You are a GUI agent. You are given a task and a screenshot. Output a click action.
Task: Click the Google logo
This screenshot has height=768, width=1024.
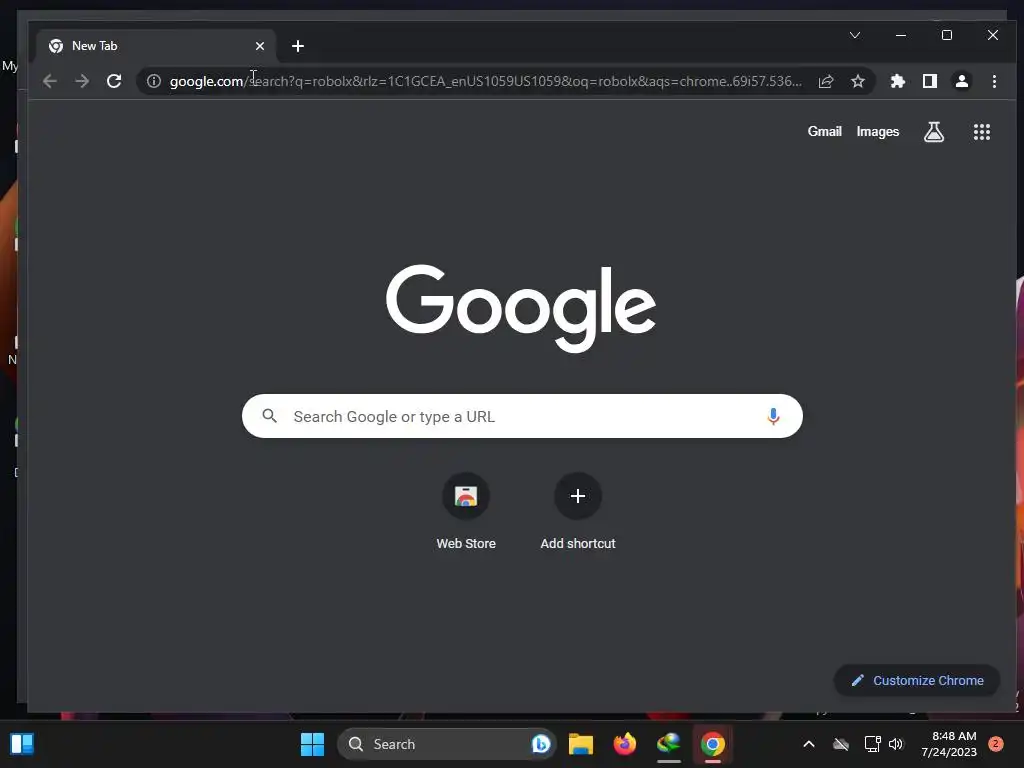520,308
